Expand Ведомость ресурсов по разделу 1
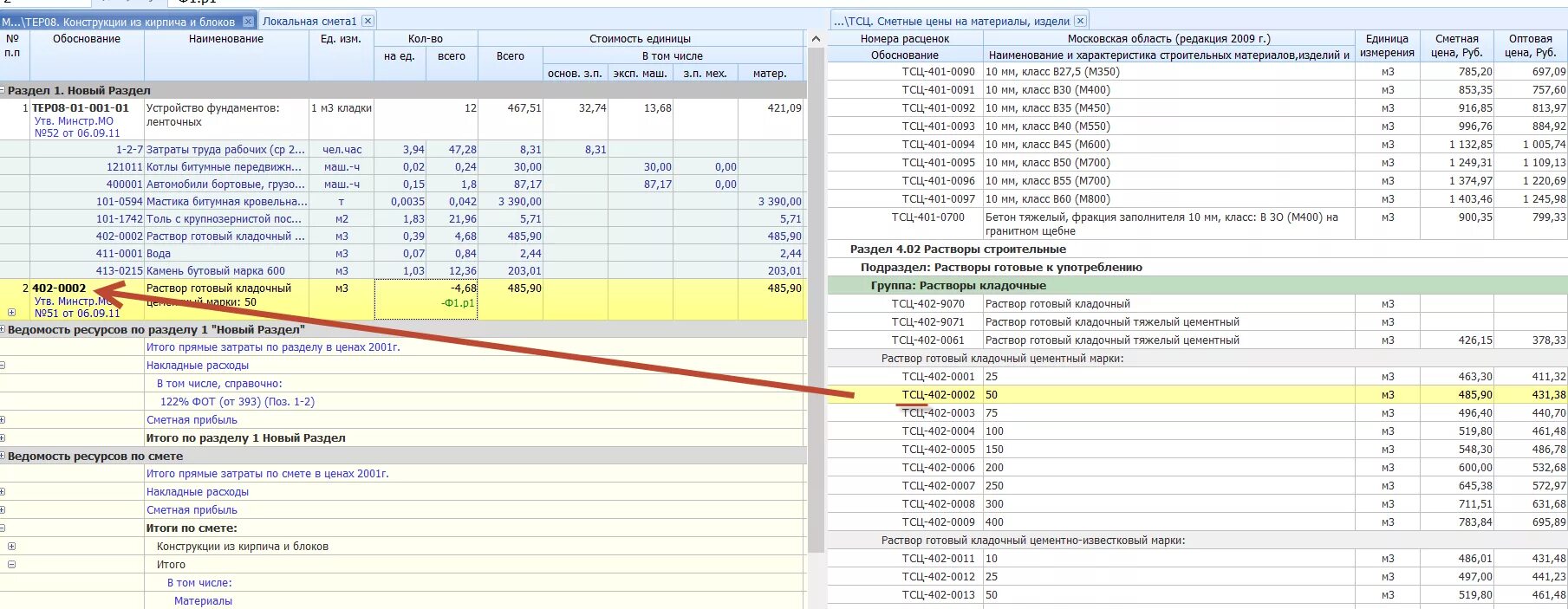1568x609 pixels. (x=3, y=329)
